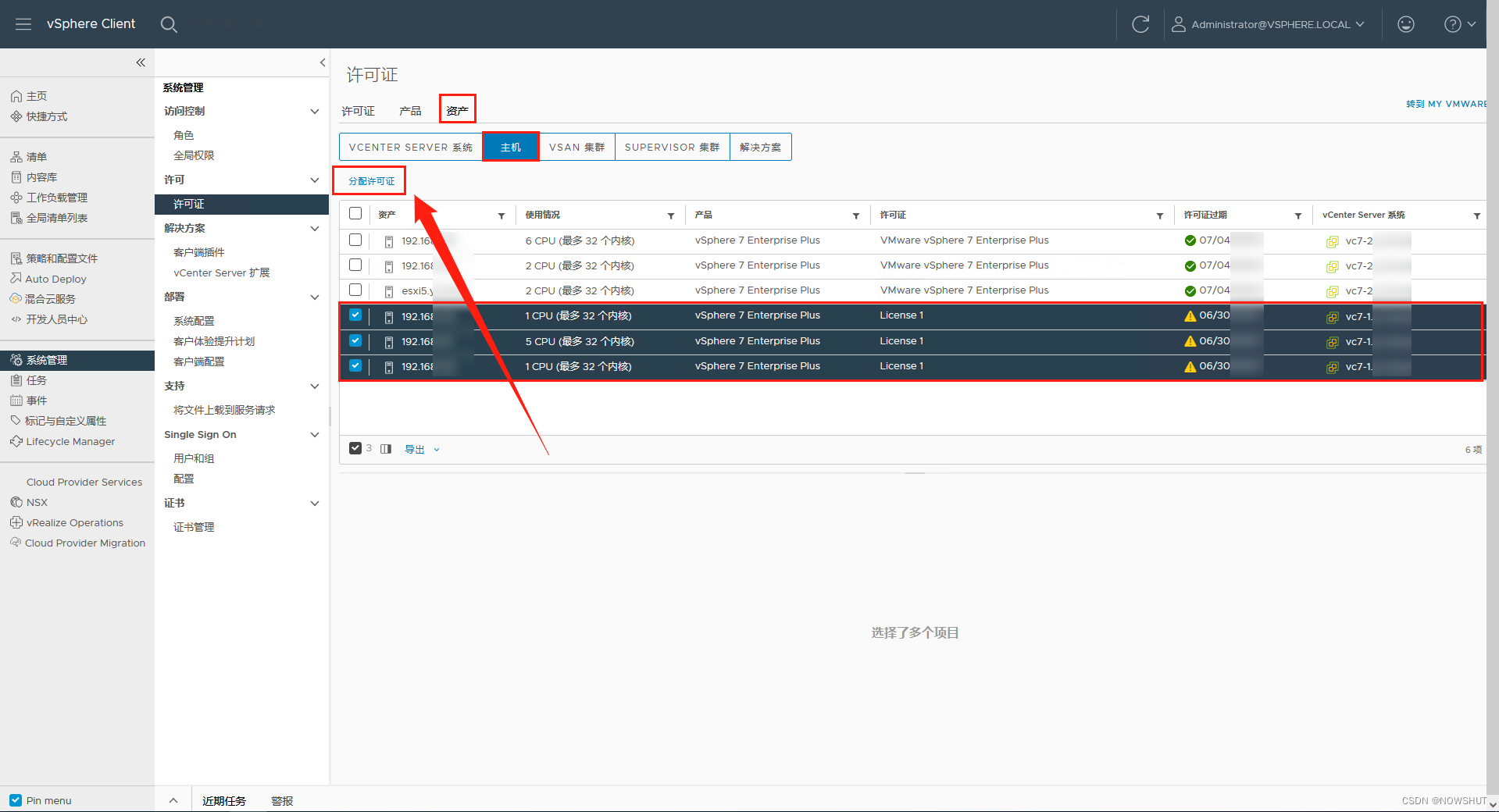Click the search magnifier icon
Viewport: 1499px width, 812px height.
tap(169, 24)
